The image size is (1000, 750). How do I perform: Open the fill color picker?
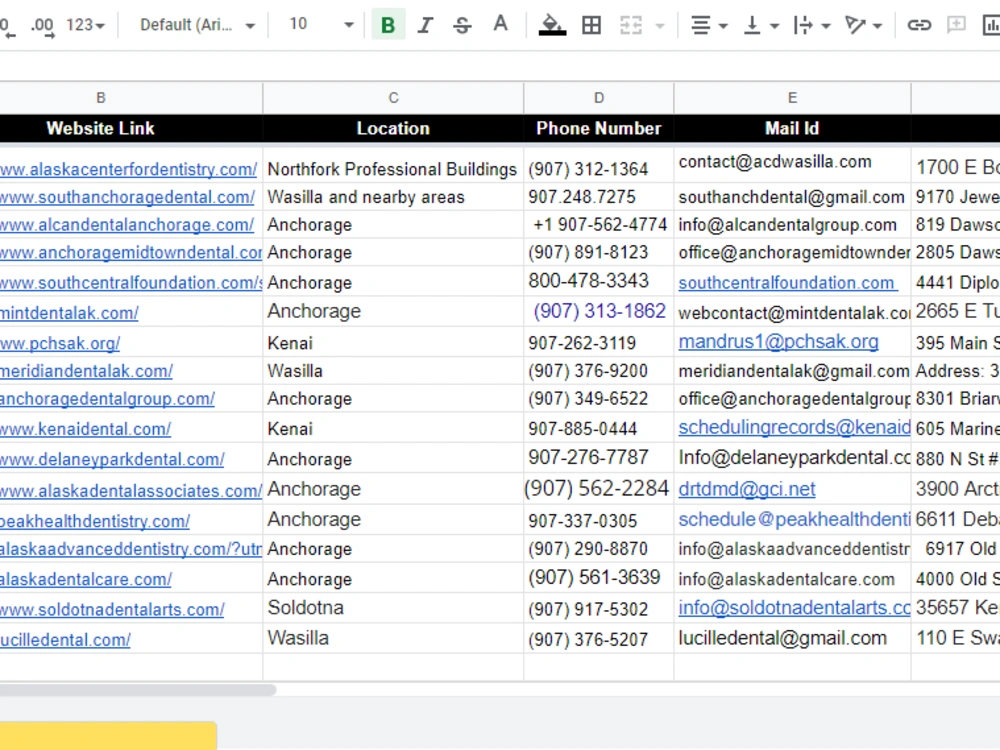[x=552, y=25]
